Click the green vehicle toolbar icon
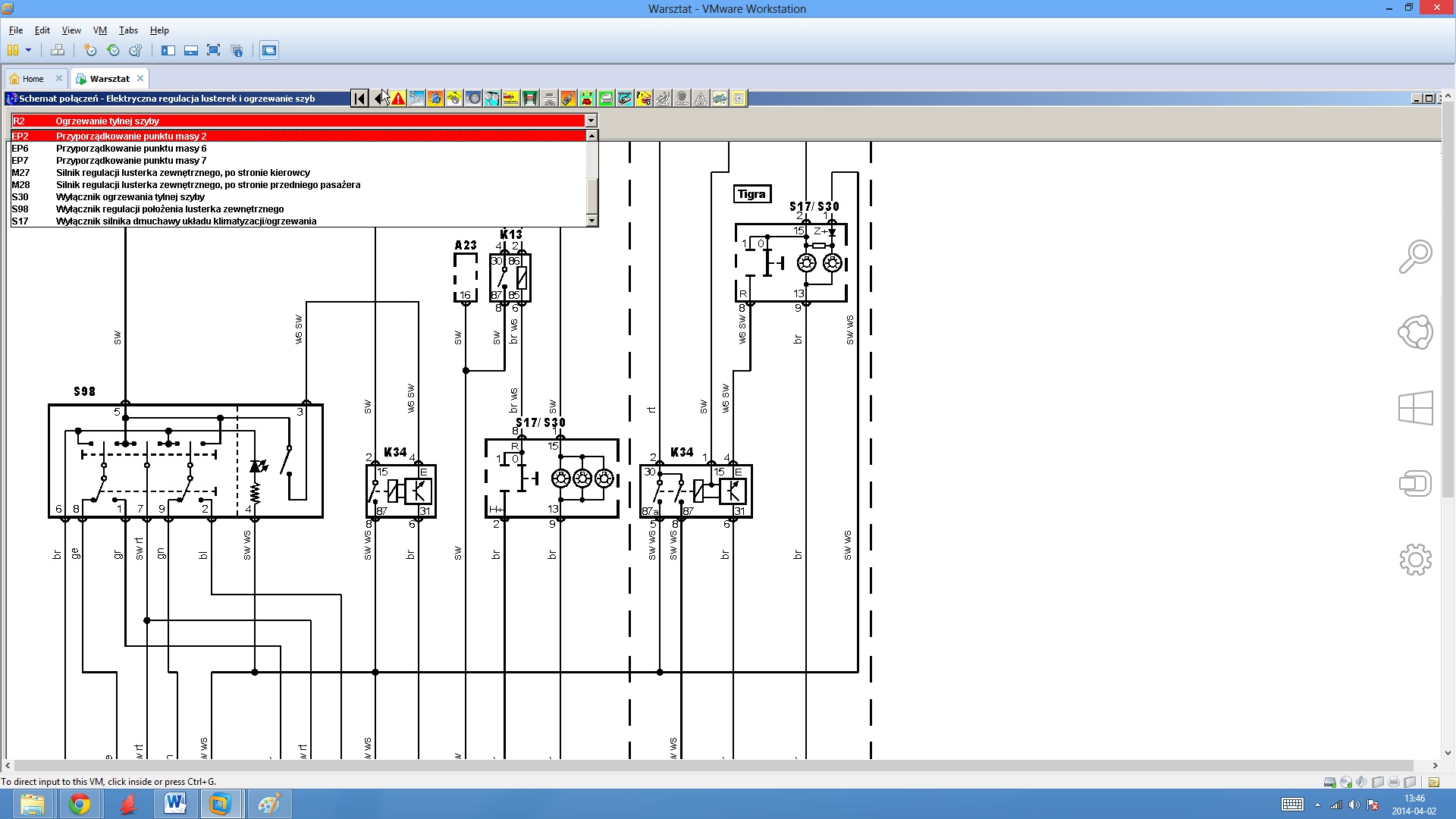Image resolution: width=1456 pixels, height=819 pixels. click(606, 98)
